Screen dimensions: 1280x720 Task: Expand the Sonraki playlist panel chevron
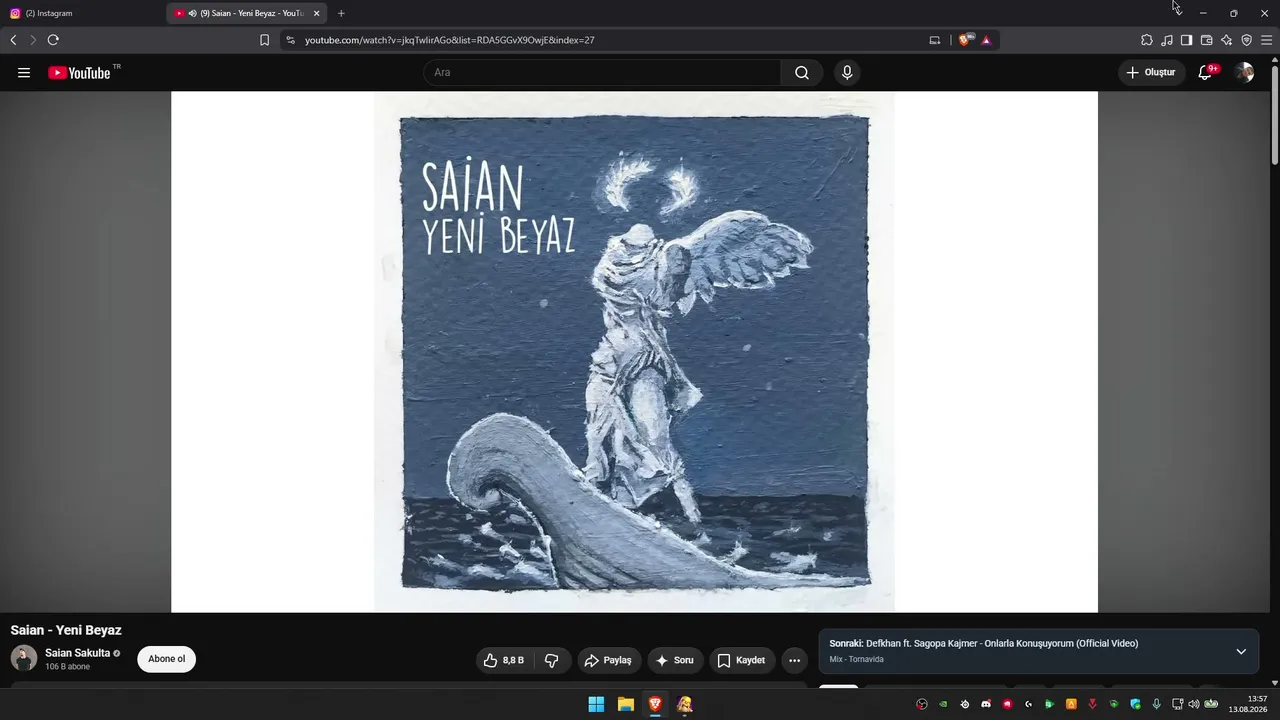[1241, 652]
